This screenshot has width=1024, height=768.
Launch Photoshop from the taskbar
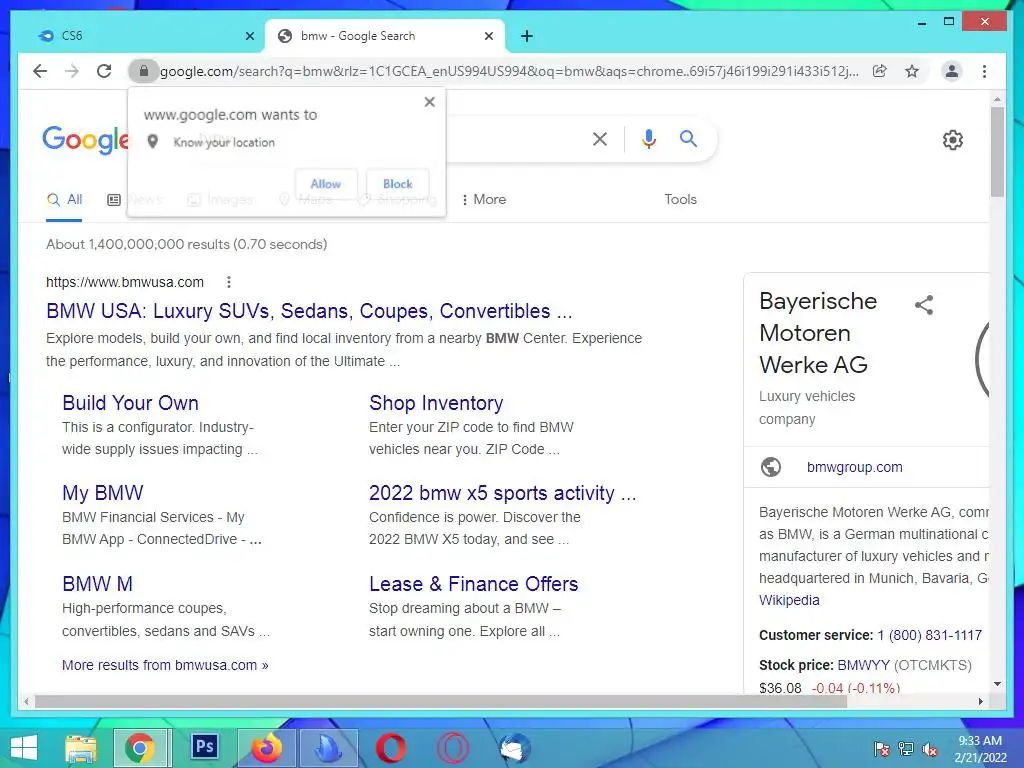[x=204, y=747]
